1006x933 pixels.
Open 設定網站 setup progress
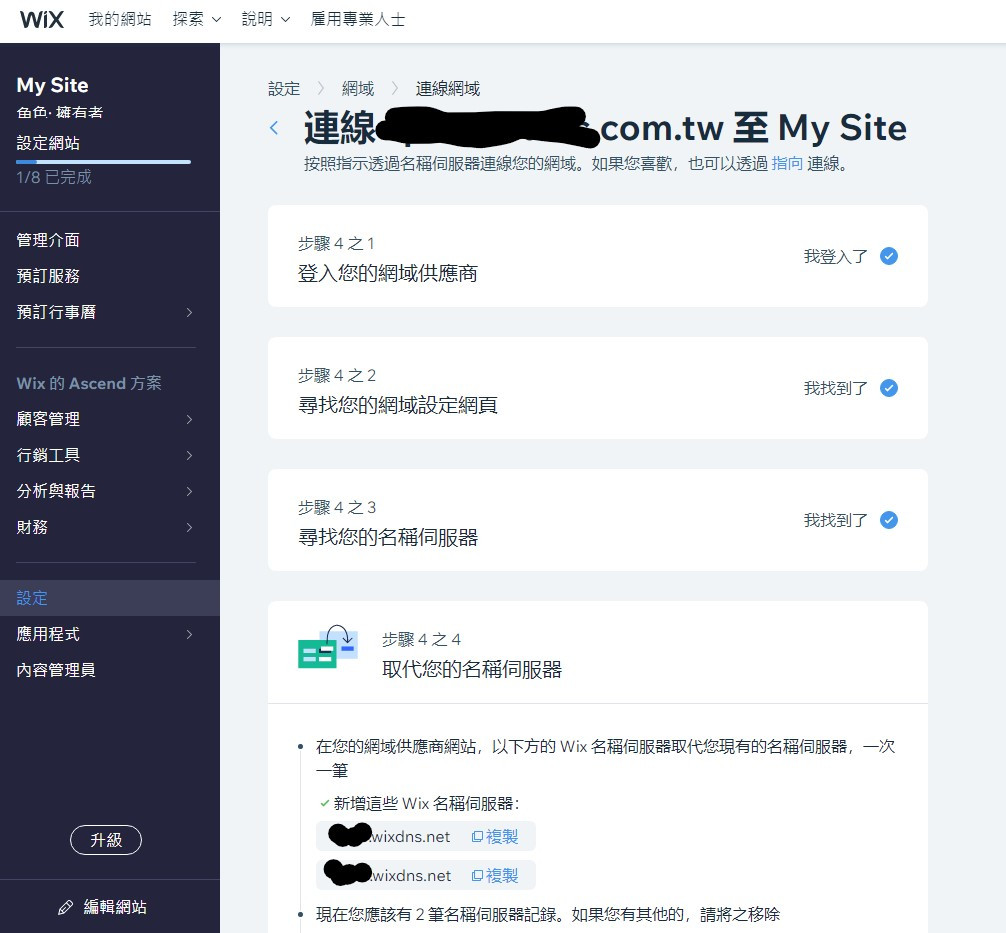(48, 142)
